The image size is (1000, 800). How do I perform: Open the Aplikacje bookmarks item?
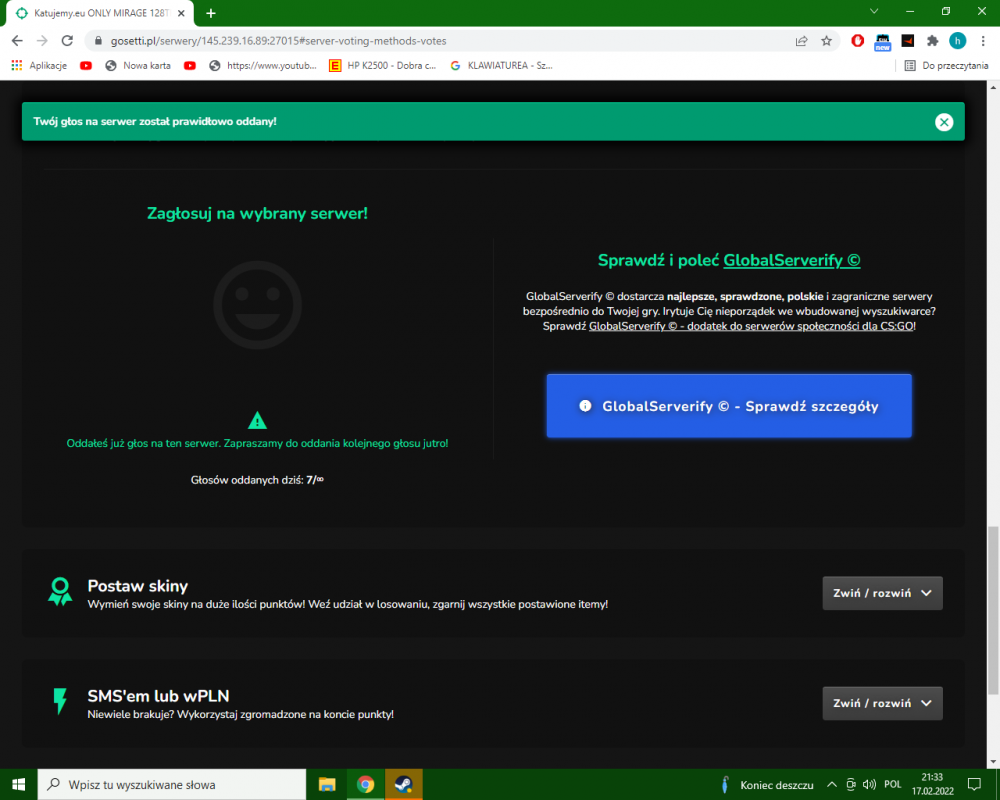pyautogui.click(x=40, y=66)
